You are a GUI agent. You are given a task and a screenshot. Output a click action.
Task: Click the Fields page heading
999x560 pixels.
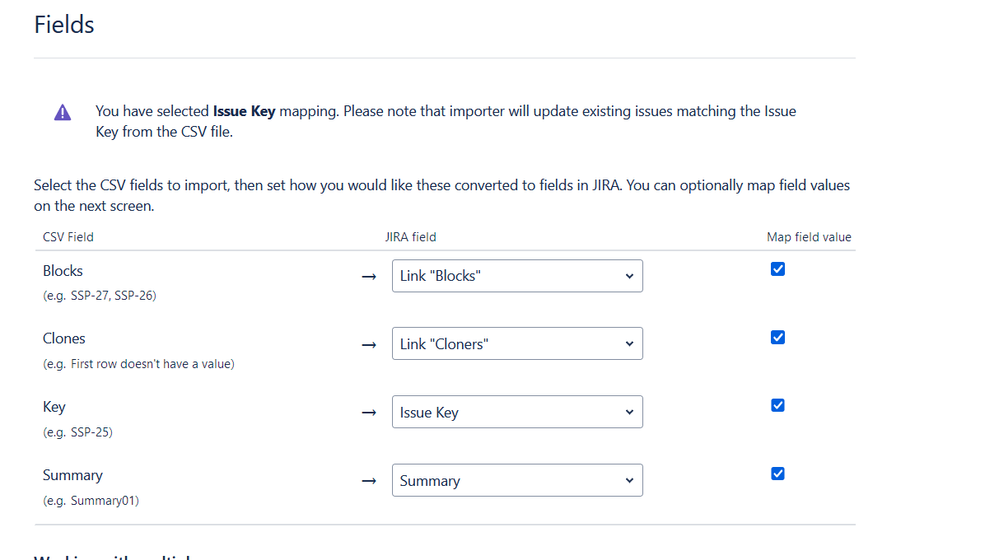point(64,25)
